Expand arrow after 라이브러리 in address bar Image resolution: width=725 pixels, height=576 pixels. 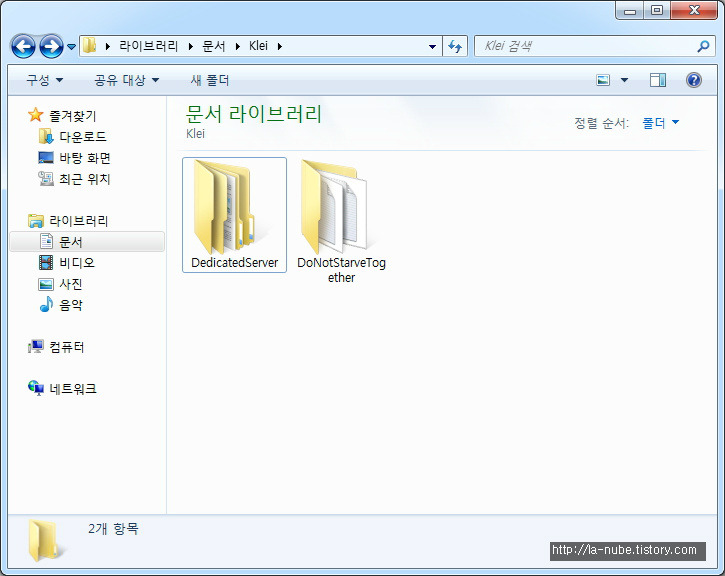pyautogui.click(x=190, y=46)
